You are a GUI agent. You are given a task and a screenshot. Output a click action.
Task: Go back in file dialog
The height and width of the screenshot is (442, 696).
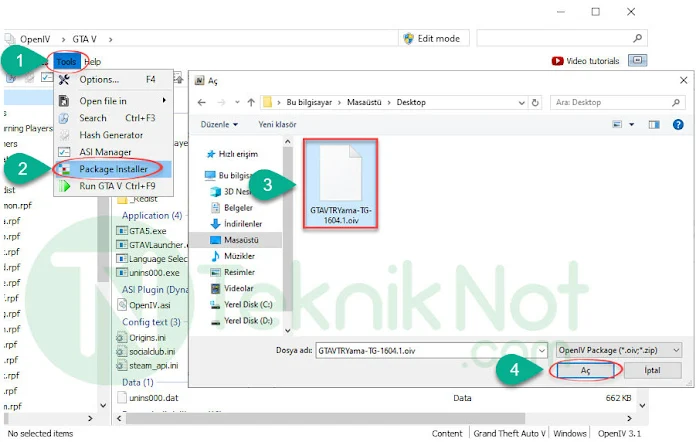[x=202, y=103]
